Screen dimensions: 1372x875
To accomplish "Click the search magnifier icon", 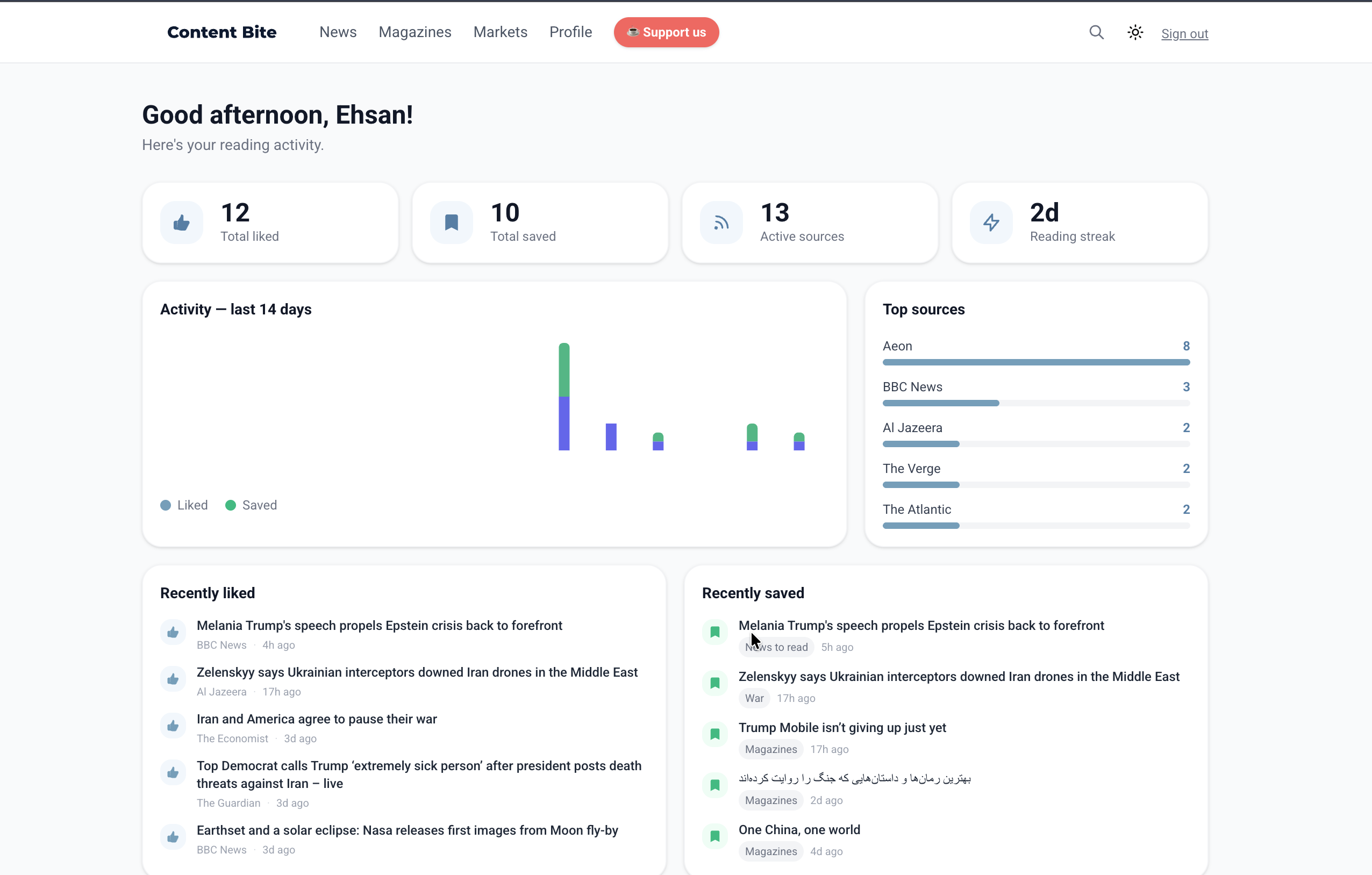I will point(1096,32).
